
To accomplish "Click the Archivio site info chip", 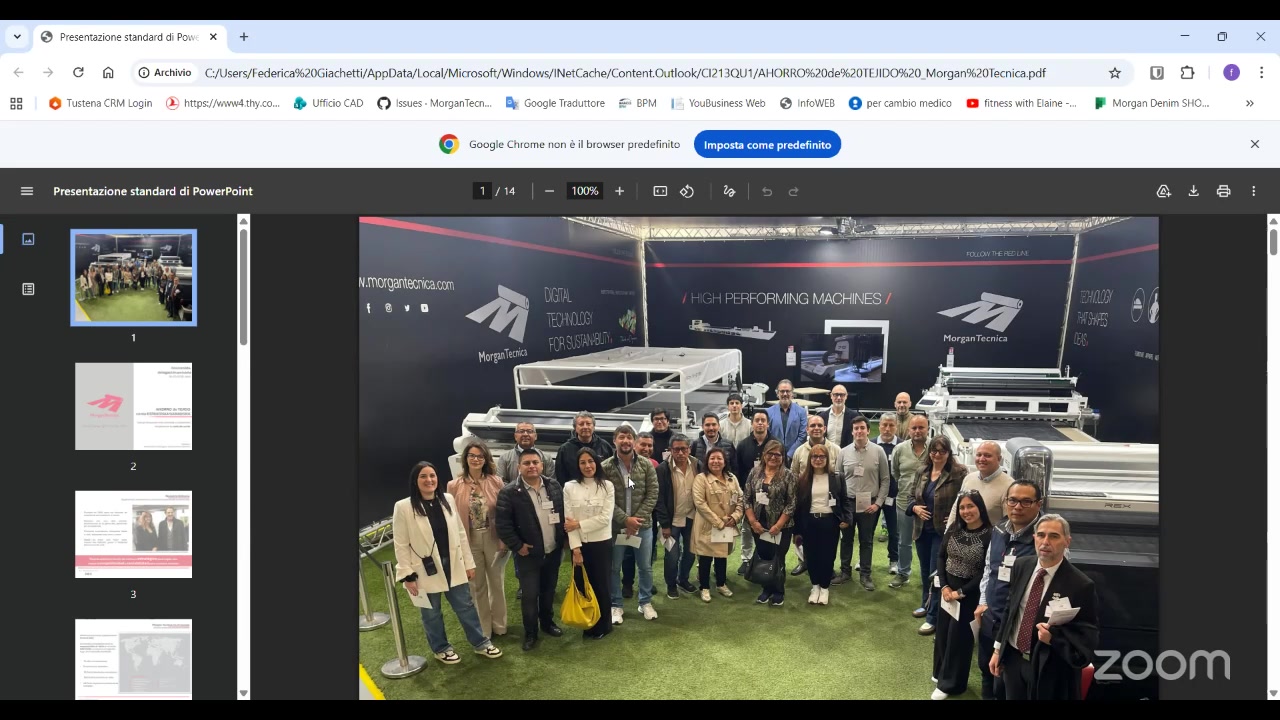I will pos(165,73).
